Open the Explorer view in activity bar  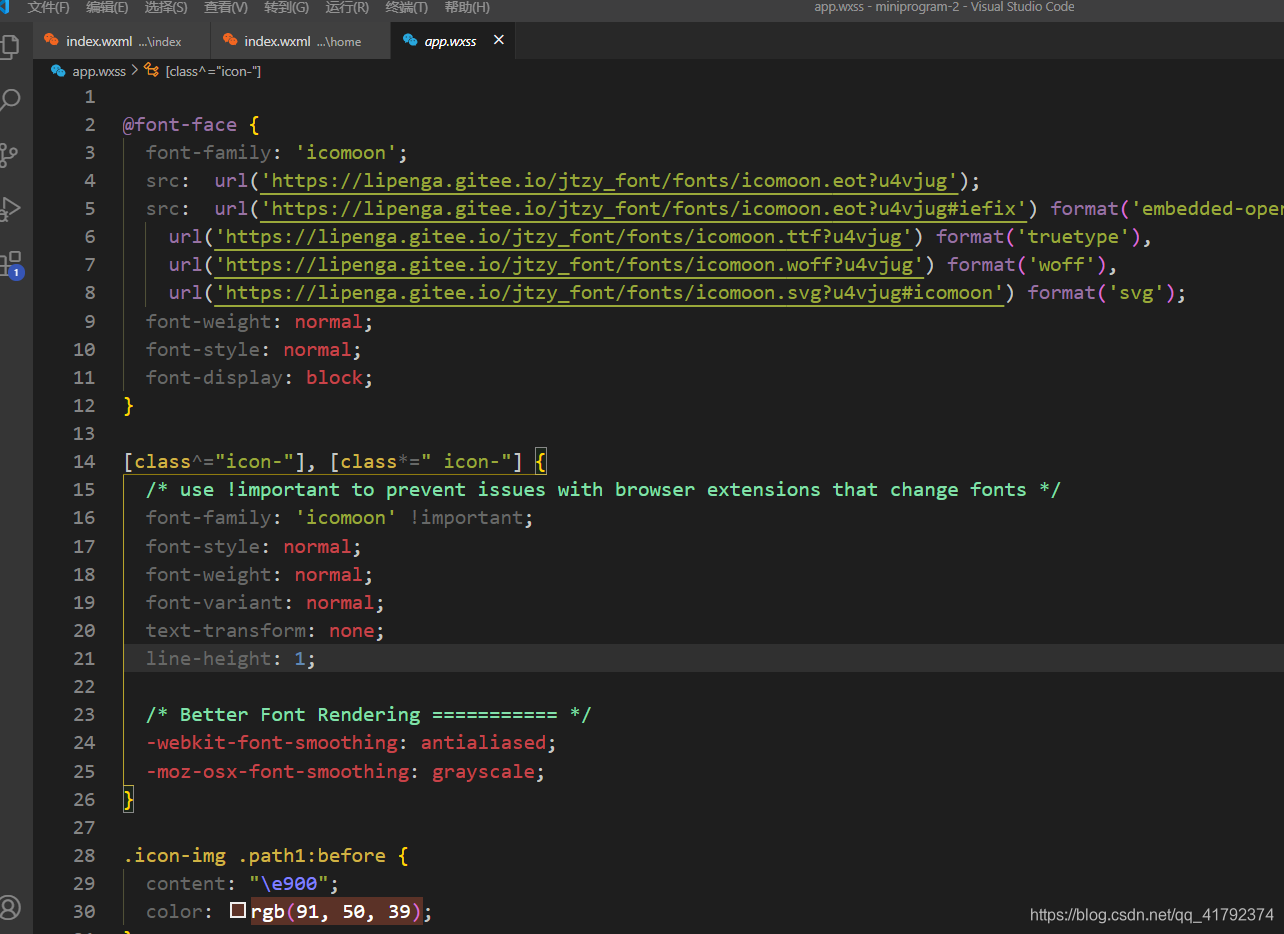coord(9,46)
